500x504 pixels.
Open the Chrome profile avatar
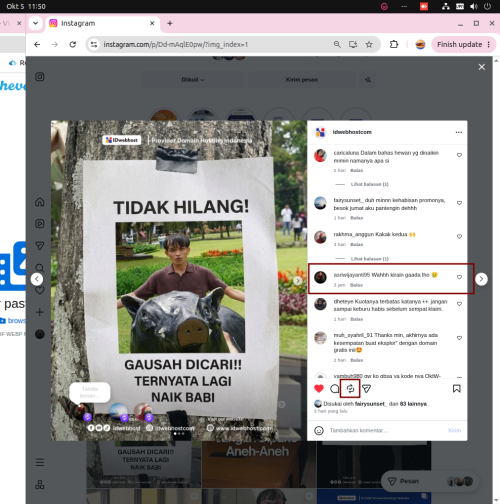pyautogui.click(x=420, y=44)
